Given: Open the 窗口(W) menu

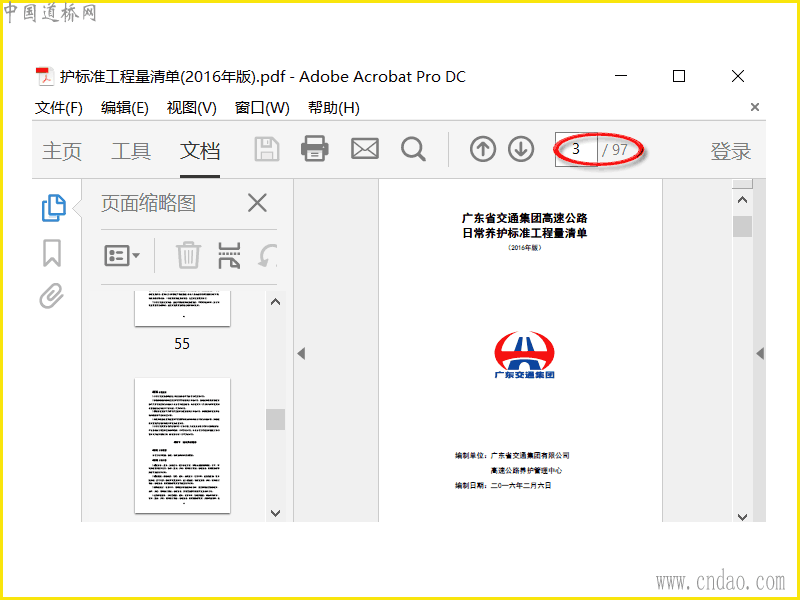Looking at the screenshot, I should (262, 108).
